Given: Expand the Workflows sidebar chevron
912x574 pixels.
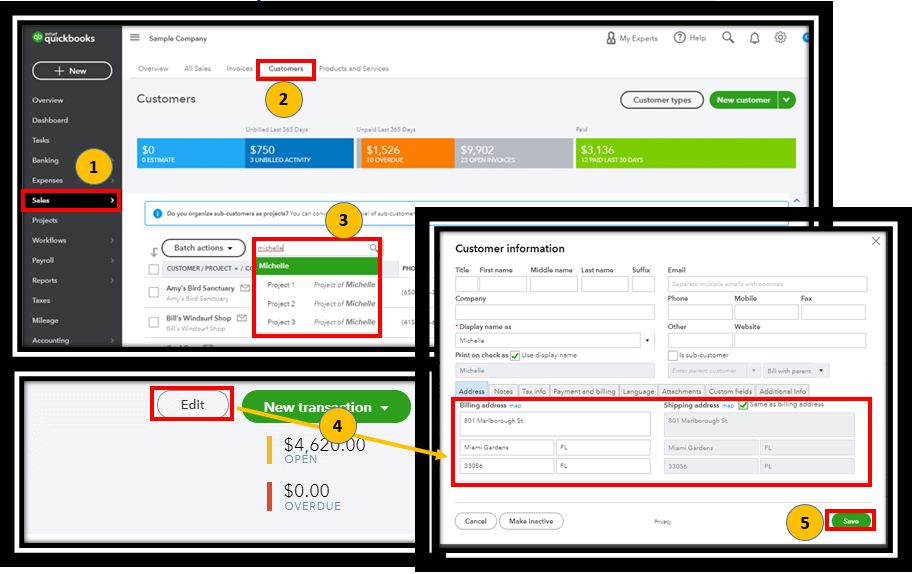Looking at the screenshot, I should point(112,240).
